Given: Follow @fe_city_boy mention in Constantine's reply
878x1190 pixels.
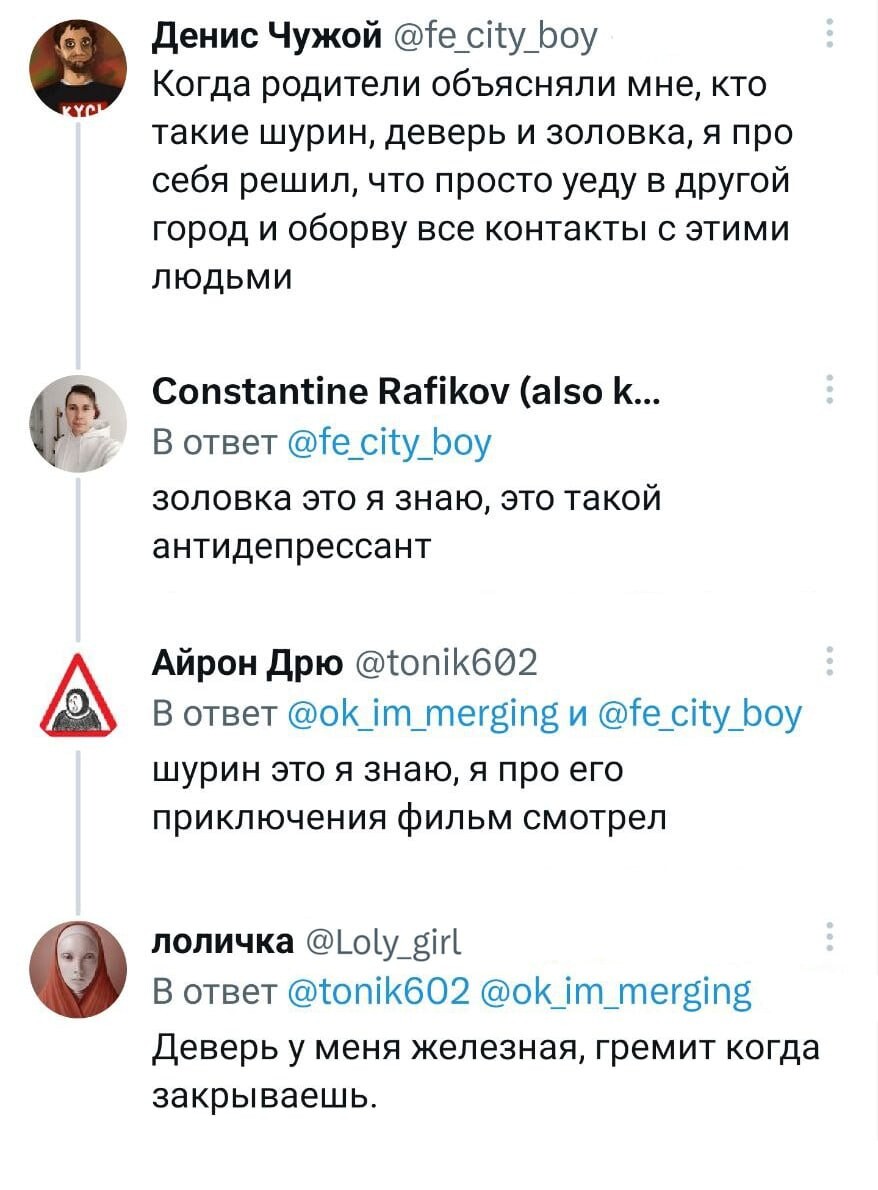Looking at the screenshot, I should (388, 442).
